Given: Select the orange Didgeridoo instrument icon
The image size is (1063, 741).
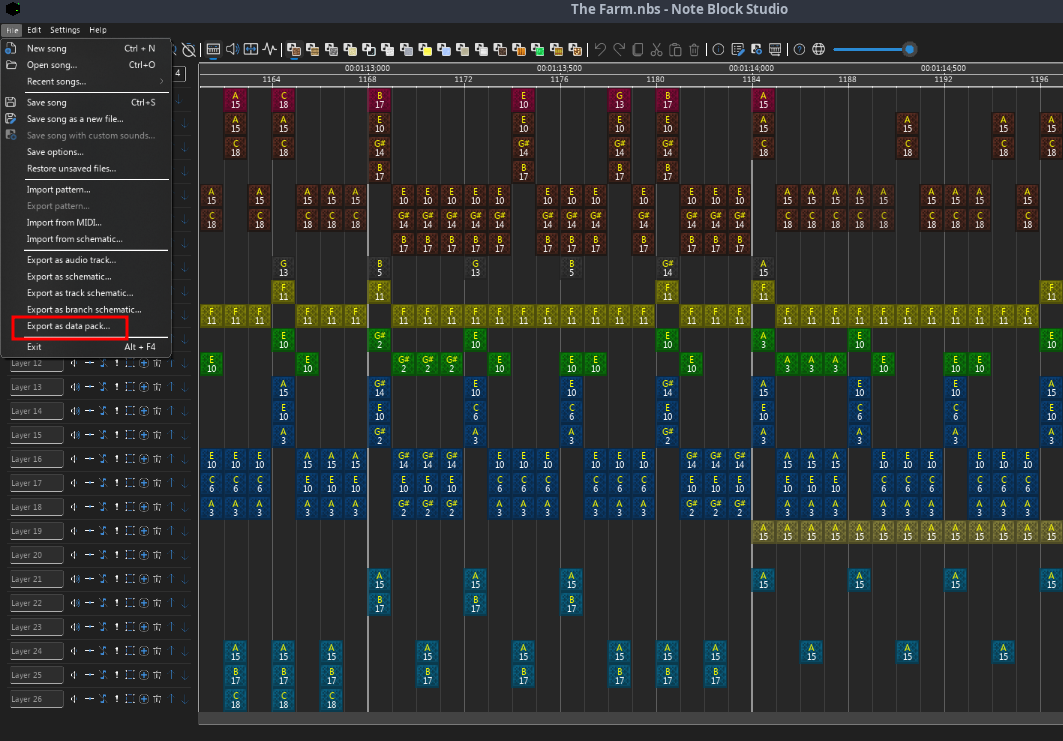Looking at the screenshot, I should coord(519,49).
